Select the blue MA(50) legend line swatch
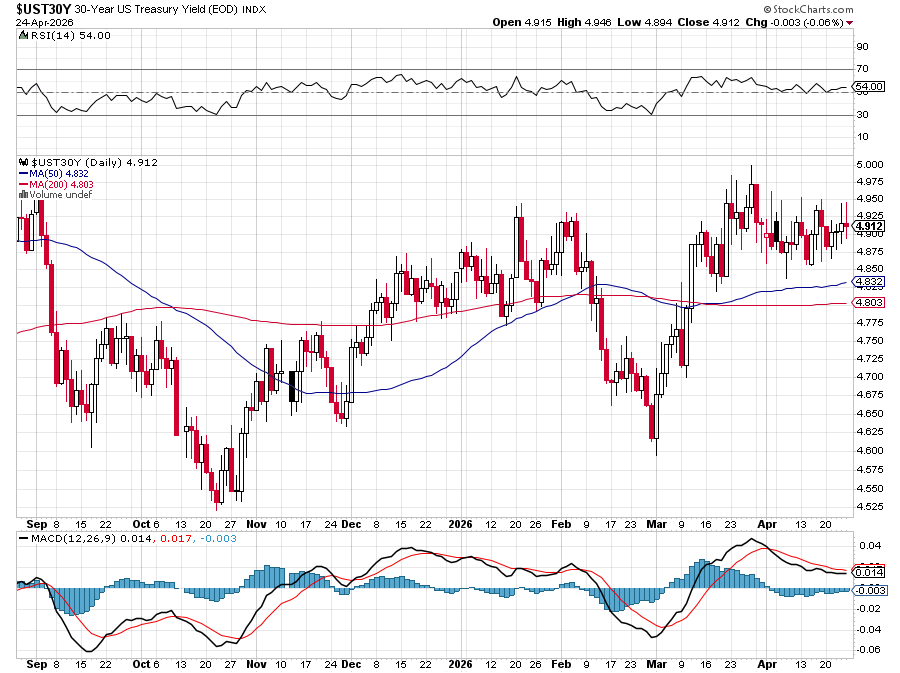 coord(23,173)
